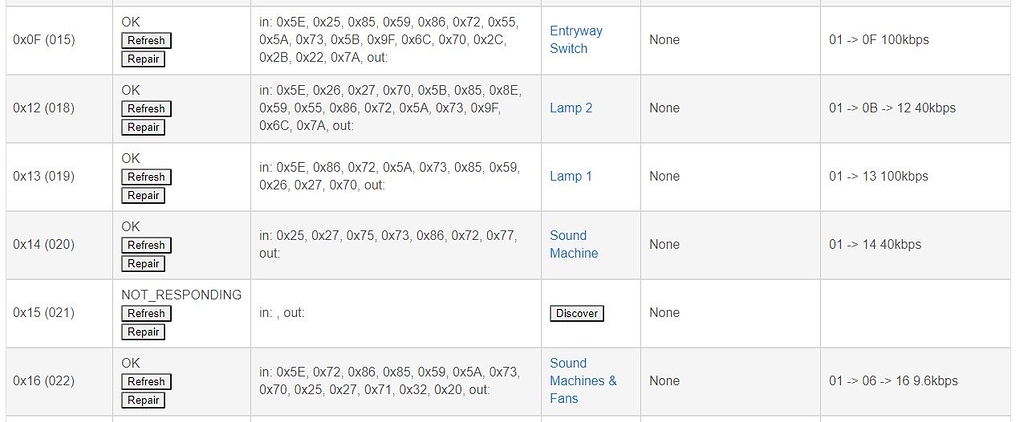
Task: Refresh node 0x16 (022)
Action: tap(146, 381)
